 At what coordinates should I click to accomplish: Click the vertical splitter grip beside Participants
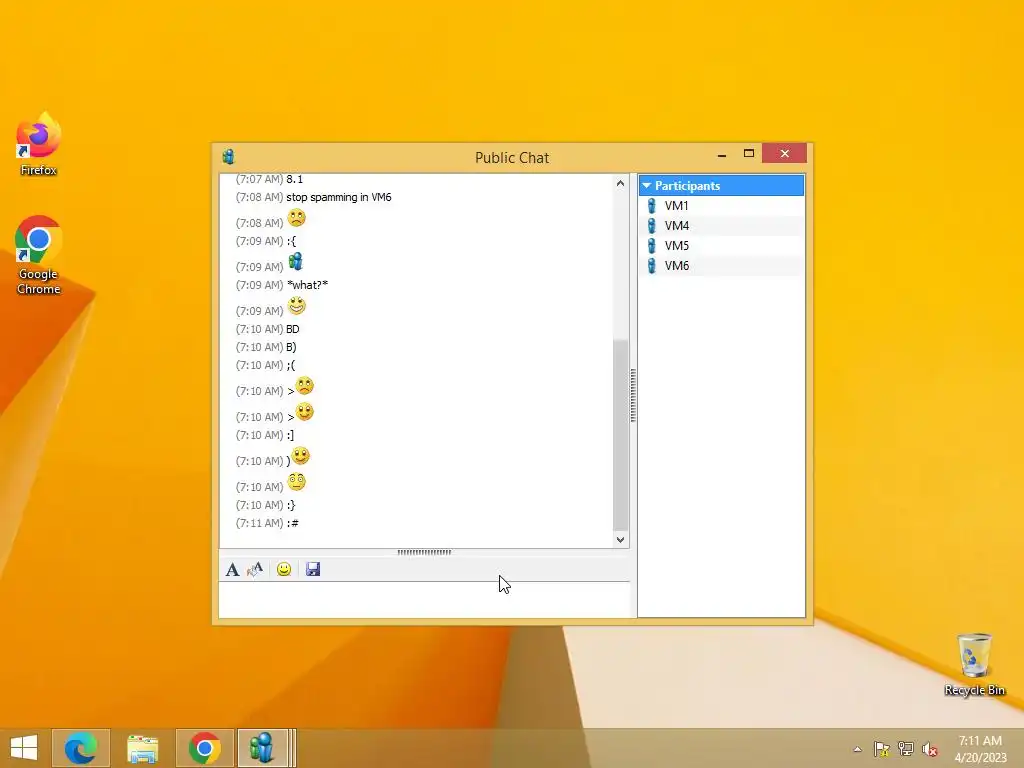[633, 395]
